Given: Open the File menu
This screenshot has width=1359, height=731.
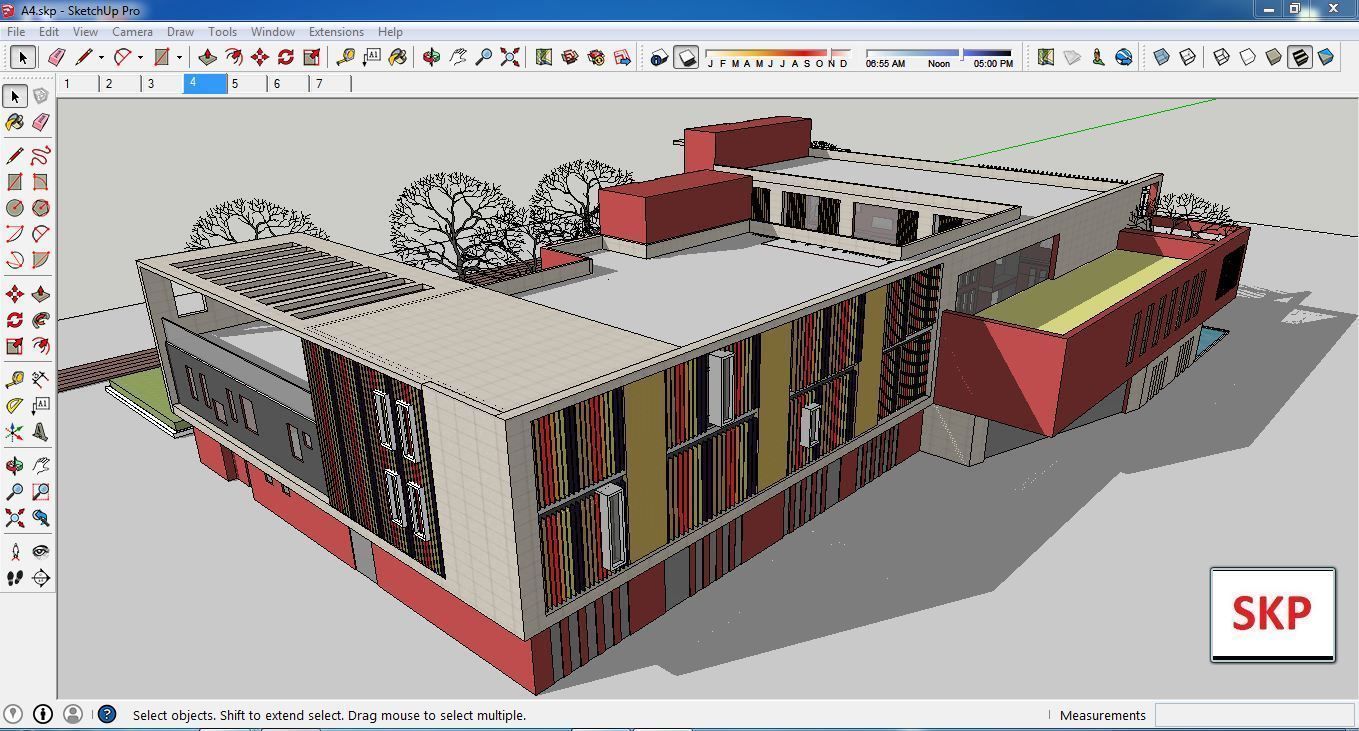Looking at the screenshot, I should [17, 31].
